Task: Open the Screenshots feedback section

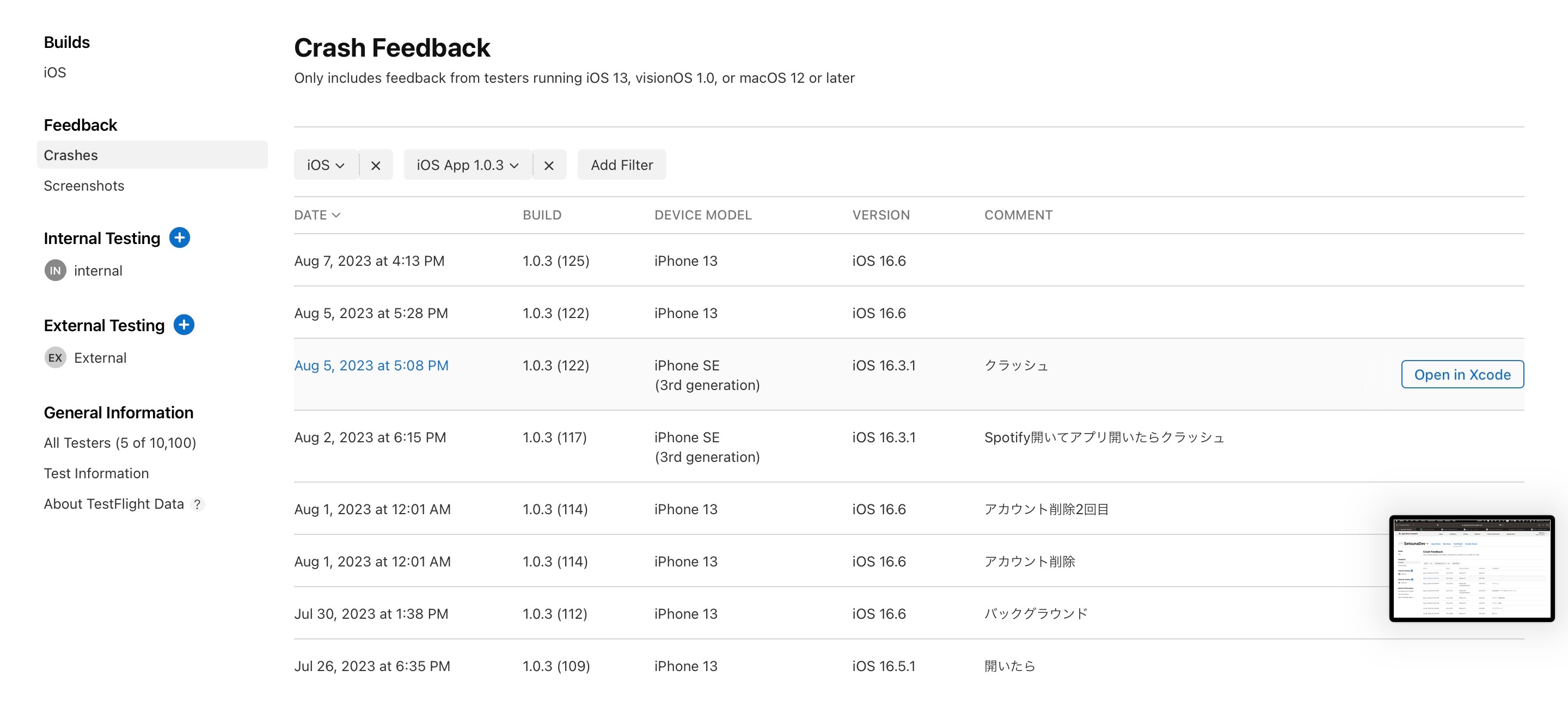Action: click(x=84, y=185)
